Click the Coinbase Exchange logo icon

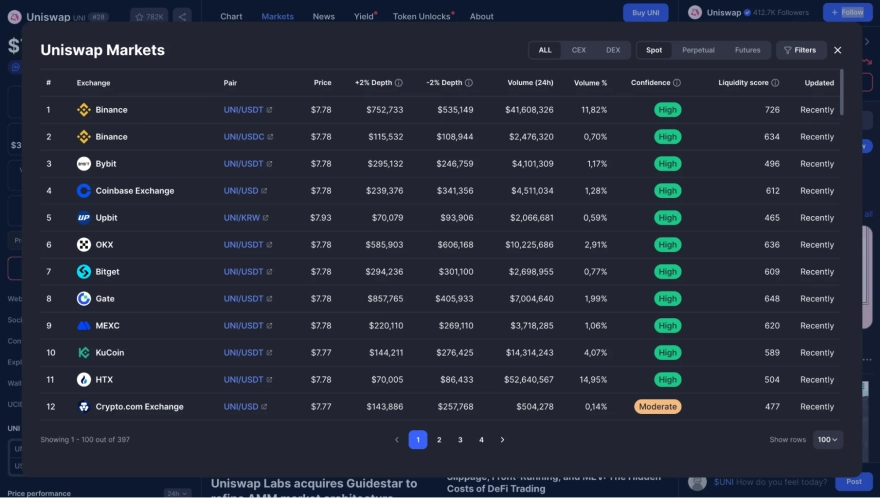[84, 191]
